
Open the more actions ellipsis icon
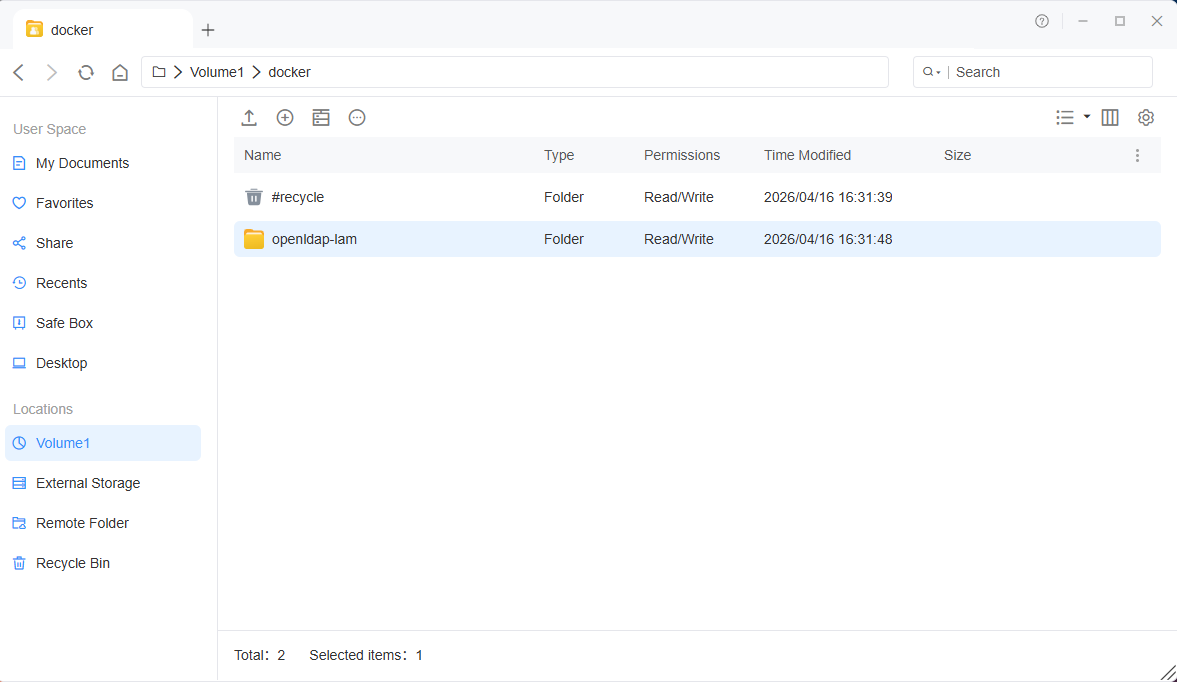coord(357,118)
